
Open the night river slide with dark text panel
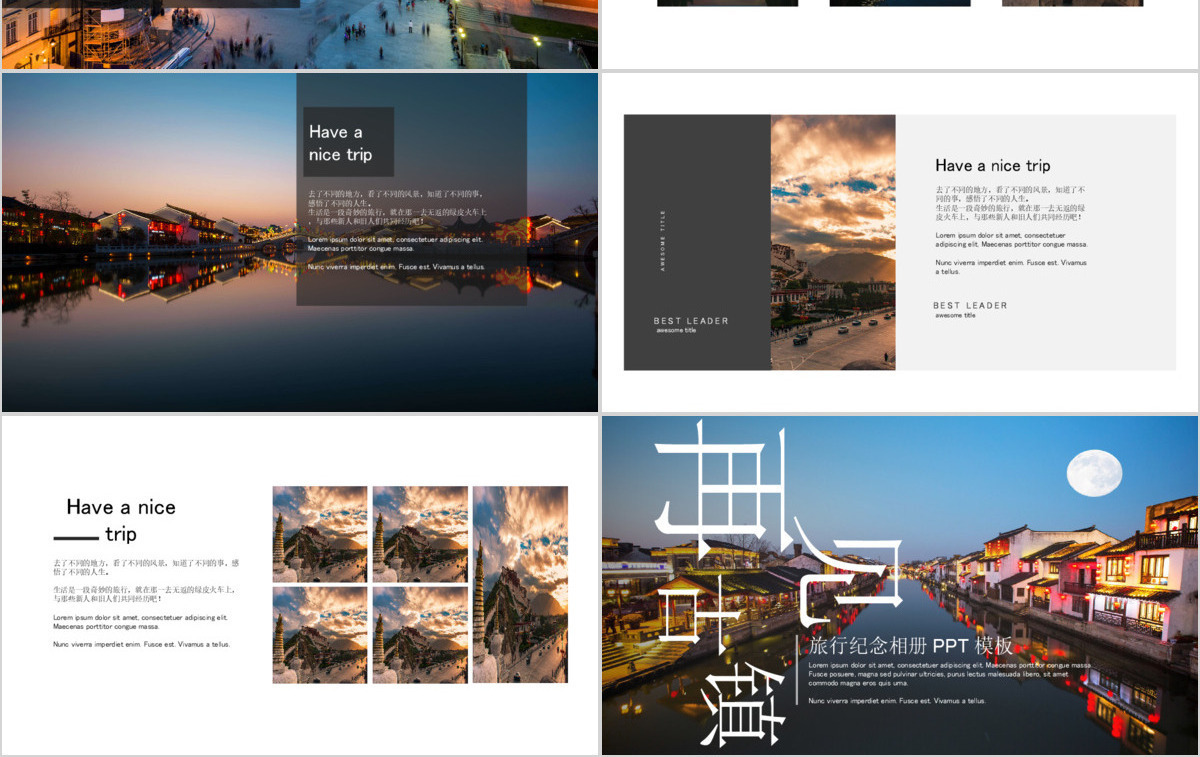(x=300, y=242)
